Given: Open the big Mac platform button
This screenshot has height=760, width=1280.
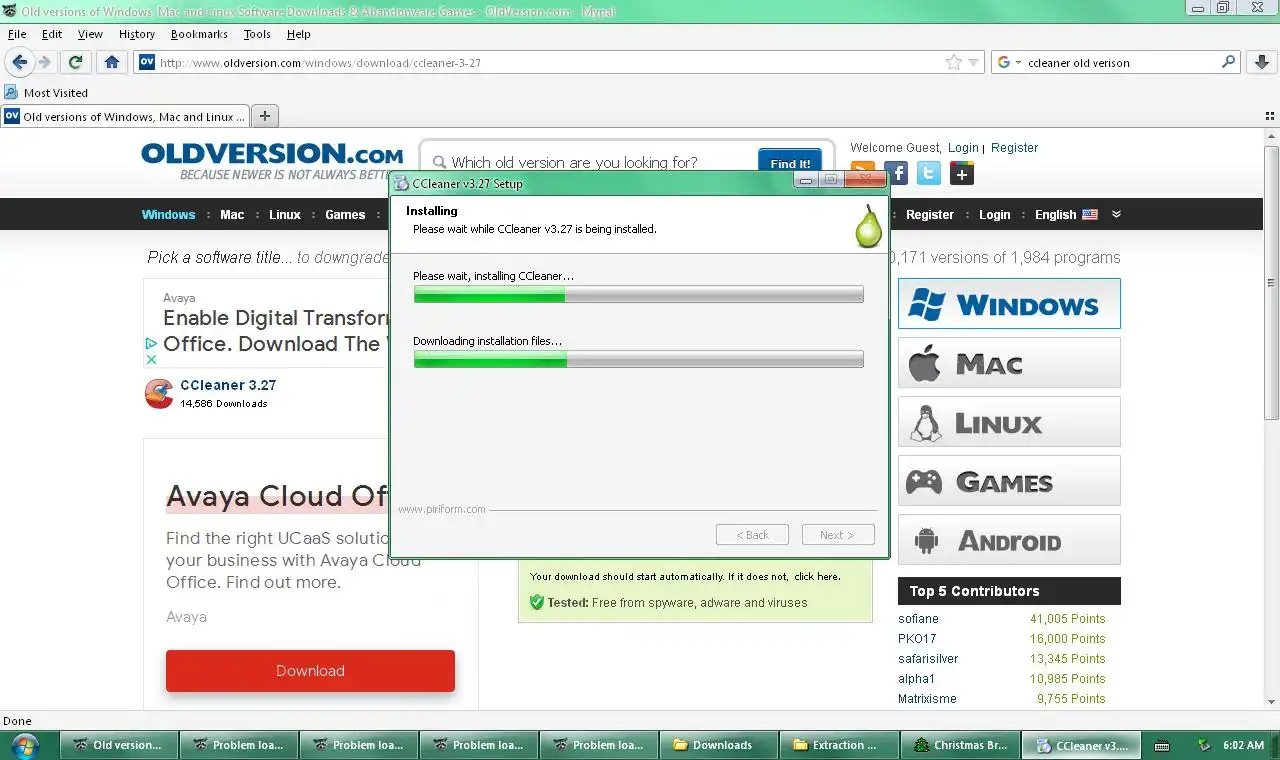Looking at the screenshot, I should tap(1009, 362).
